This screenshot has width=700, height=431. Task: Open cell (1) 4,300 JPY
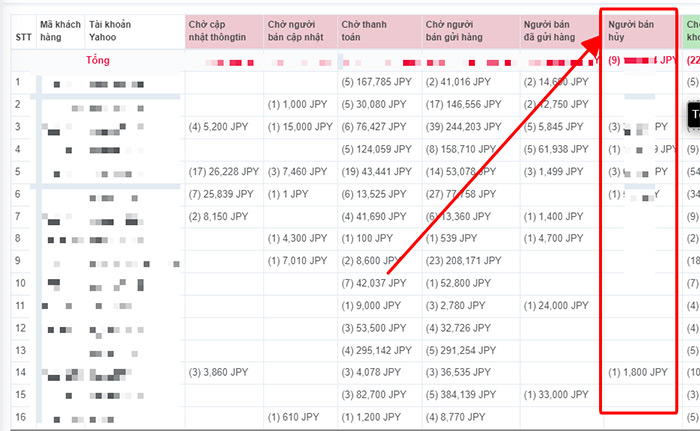tap(298, 239)
